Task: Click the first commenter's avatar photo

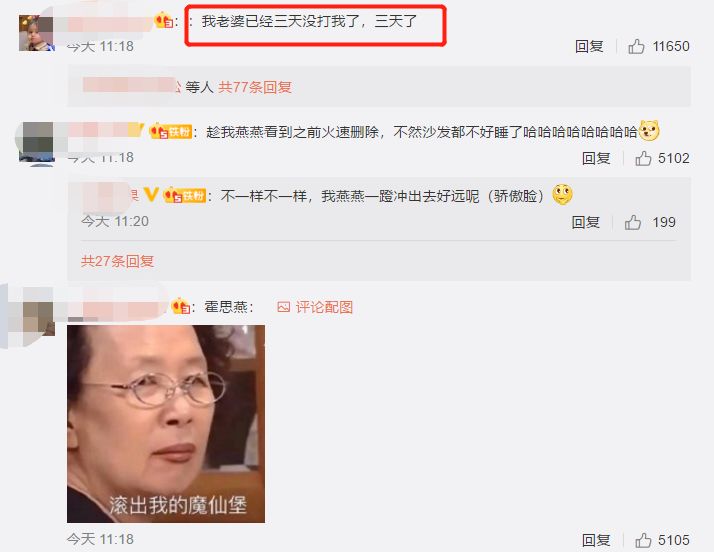Action: click(36, 33)
